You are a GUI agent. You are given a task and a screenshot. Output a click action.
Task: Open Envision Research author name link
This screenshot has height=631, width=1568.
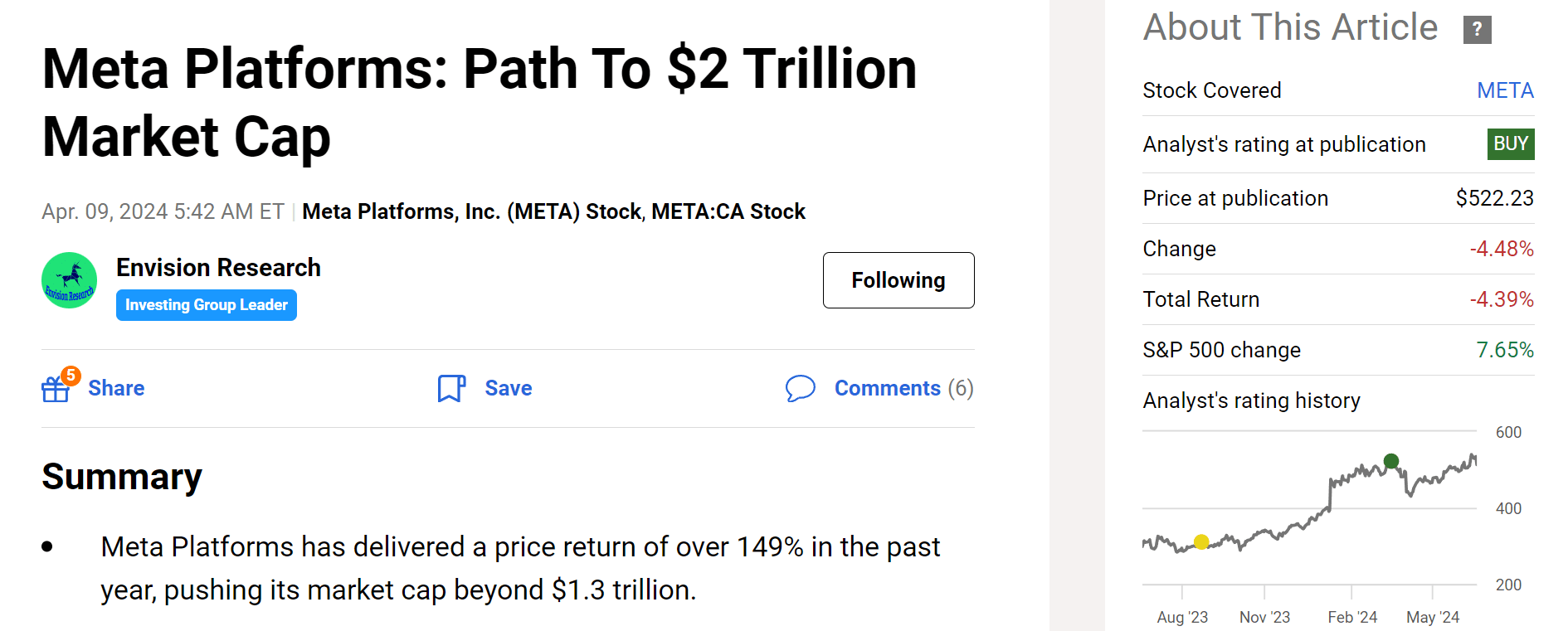218,268
